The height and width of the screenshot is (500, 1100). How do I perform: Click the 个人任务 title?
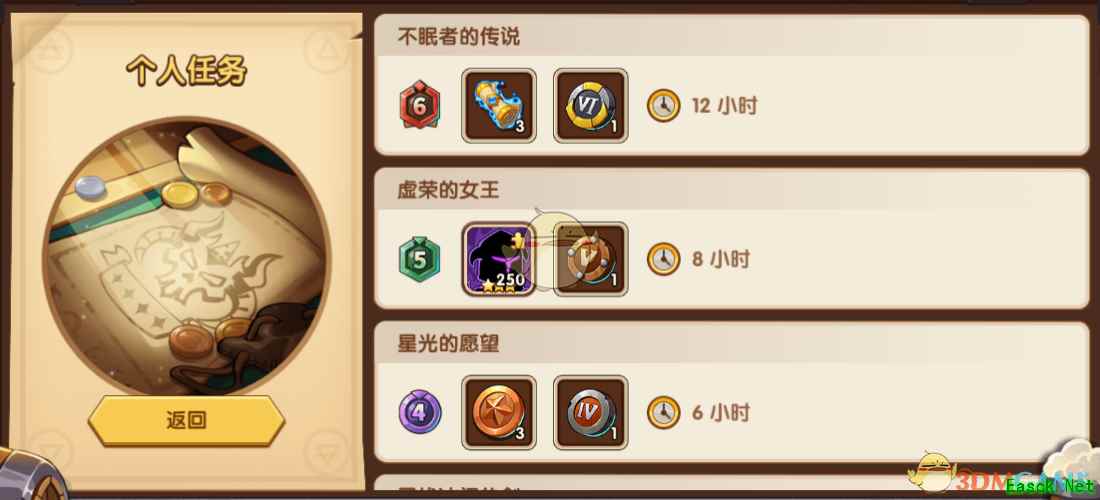point(187,72)
